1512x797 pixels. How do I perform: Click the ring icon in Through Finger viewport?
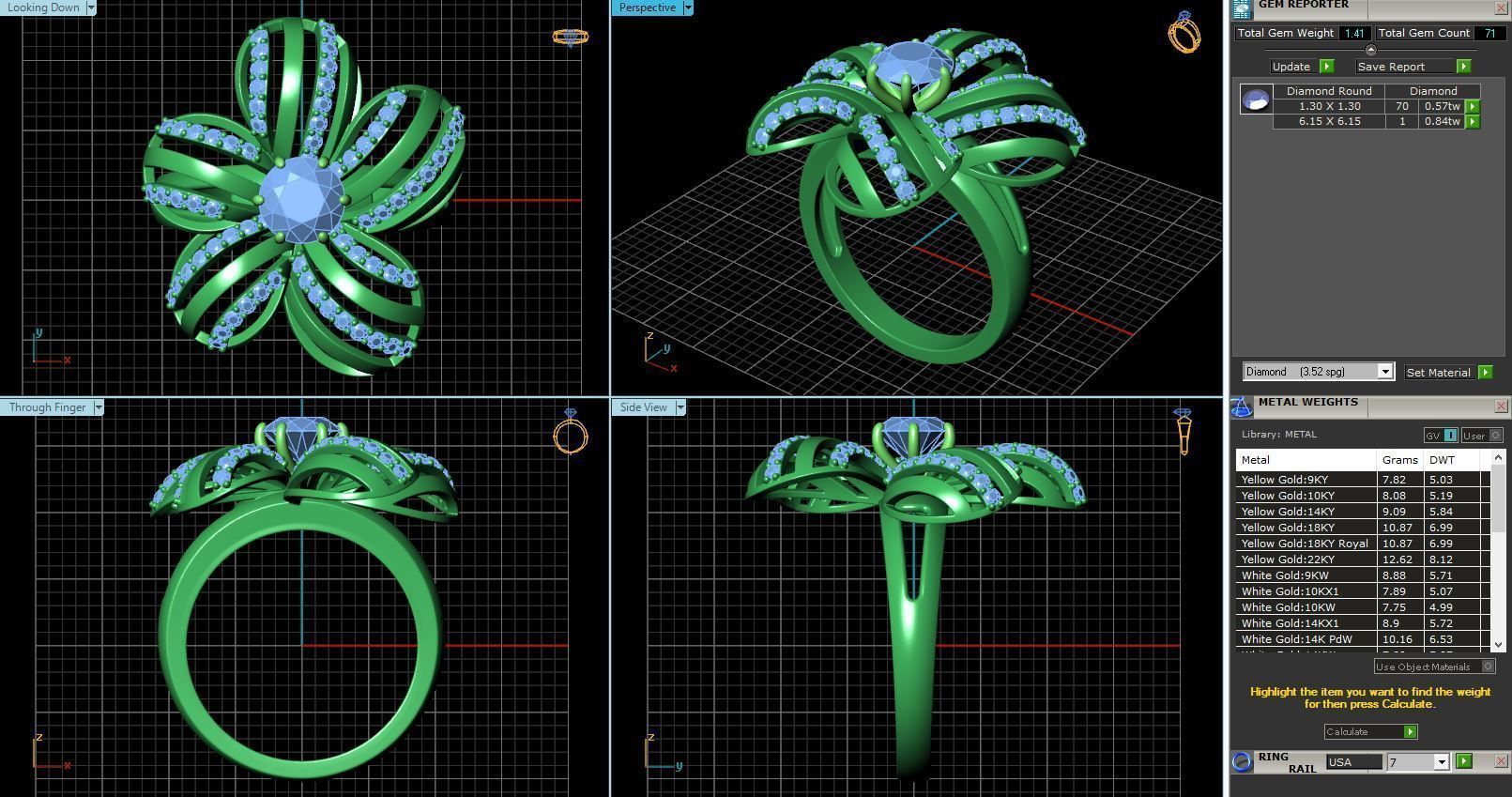tap(570, 431)
